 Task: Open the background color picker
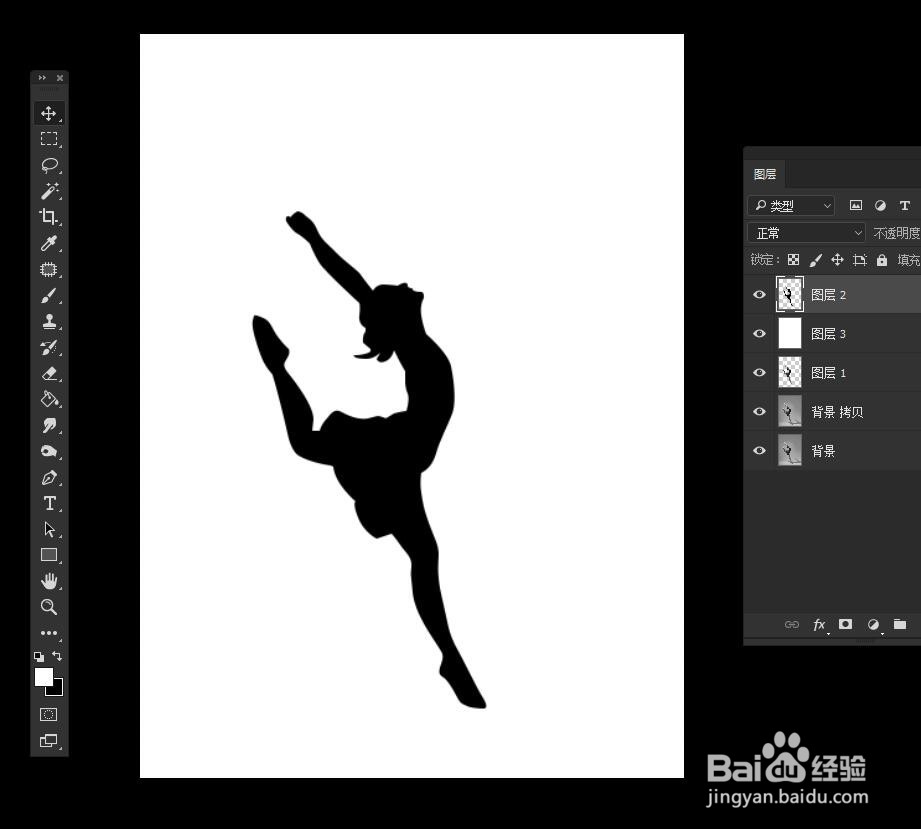click(x=58, y=690)
